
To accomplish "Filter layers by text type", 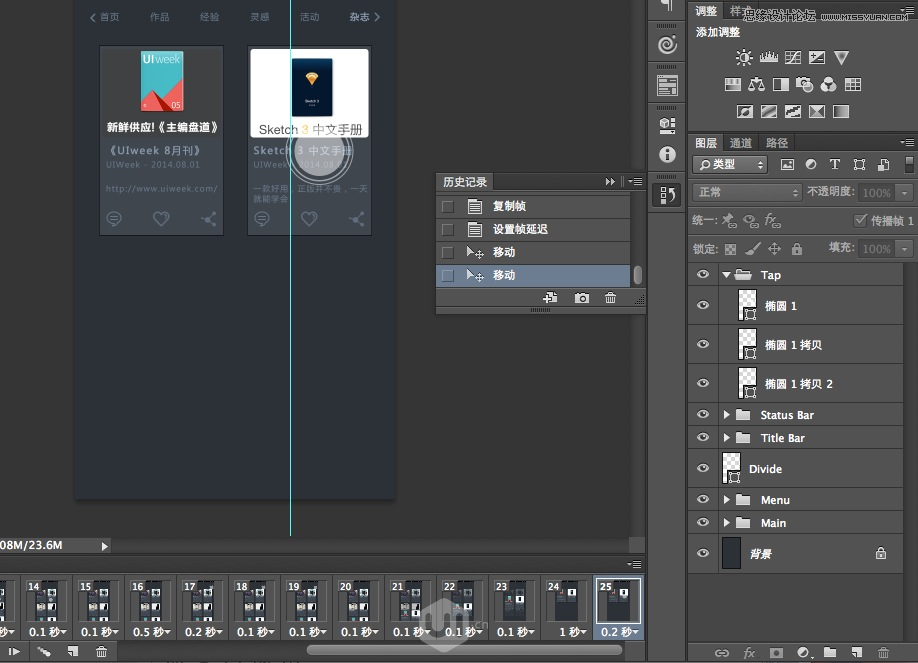I will point(835,165).
